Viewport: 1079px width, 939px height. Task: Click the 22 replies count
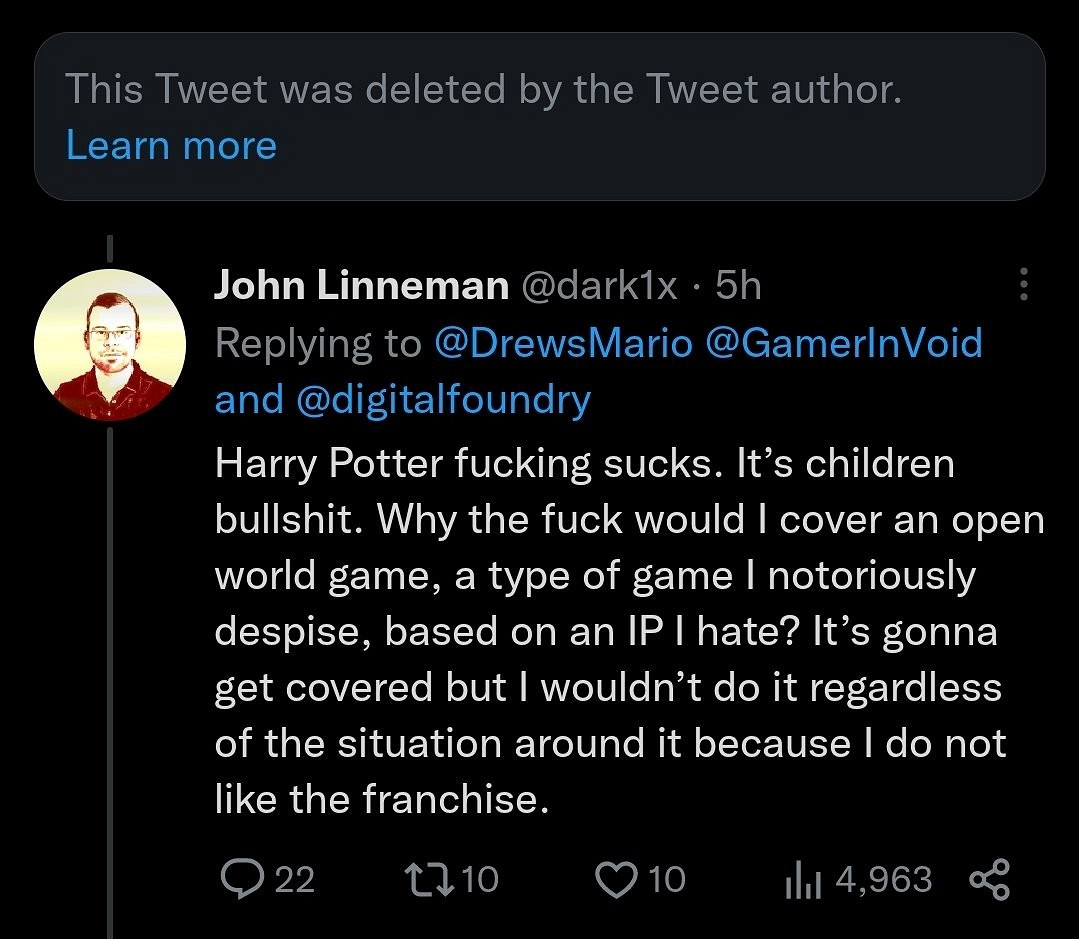294,880
